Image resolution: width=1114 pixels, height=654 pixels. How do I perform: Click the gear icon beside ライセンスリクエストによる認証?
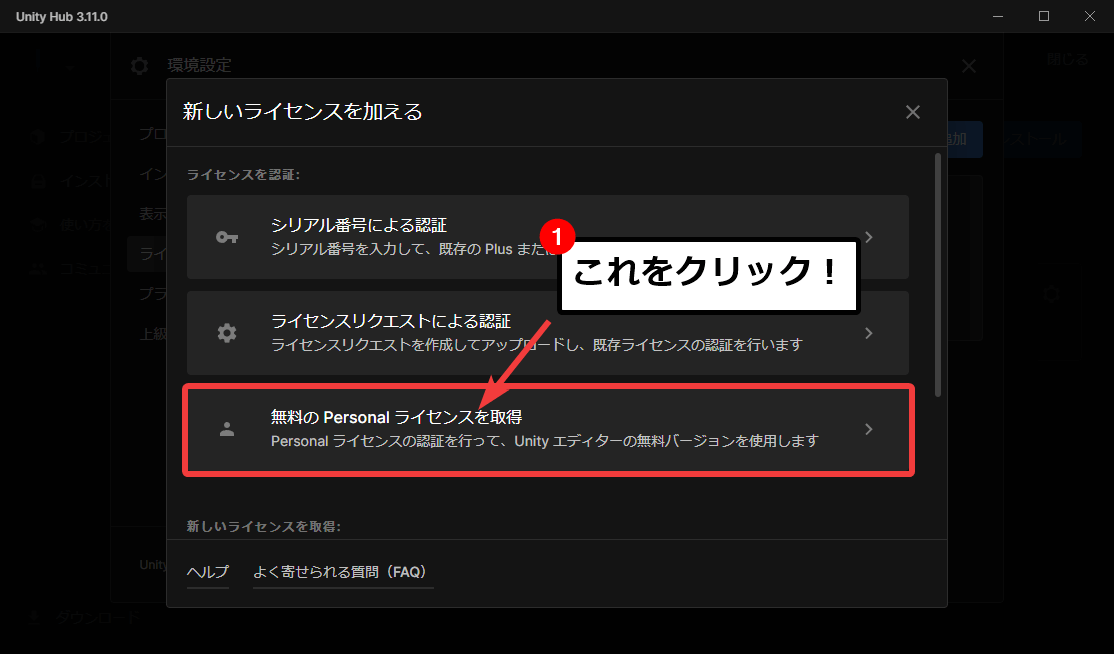[x=227, y=333]
